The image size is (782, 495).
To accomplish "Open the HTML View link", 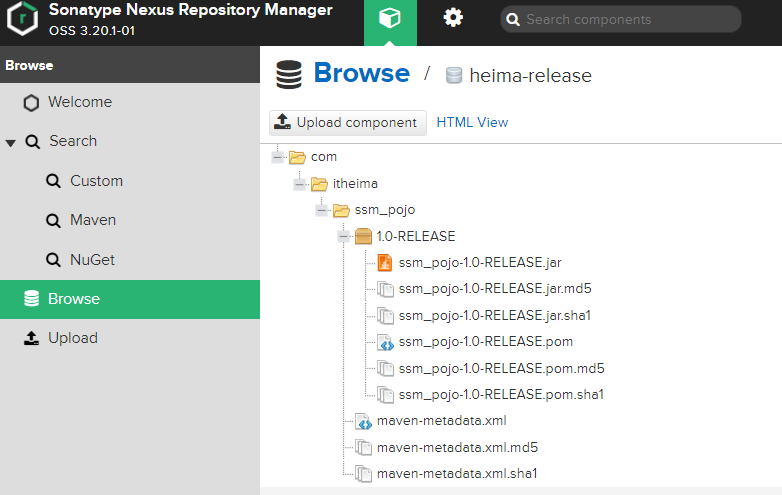I will tap(472, 123).
